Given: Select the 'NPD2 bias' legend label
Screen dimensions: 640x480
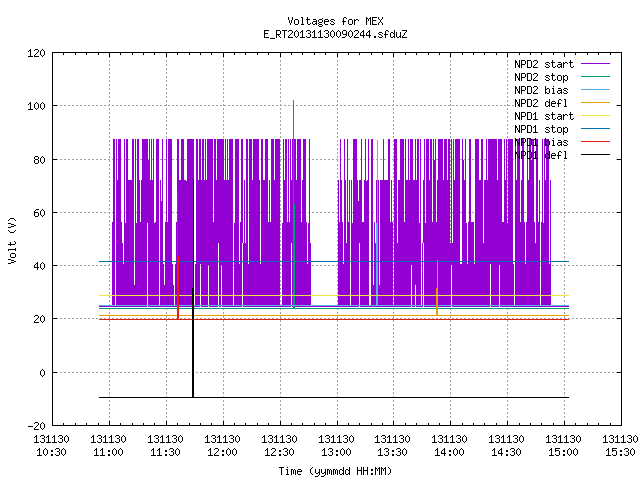Looking at the screenshot, I should [x=541, y=90].
